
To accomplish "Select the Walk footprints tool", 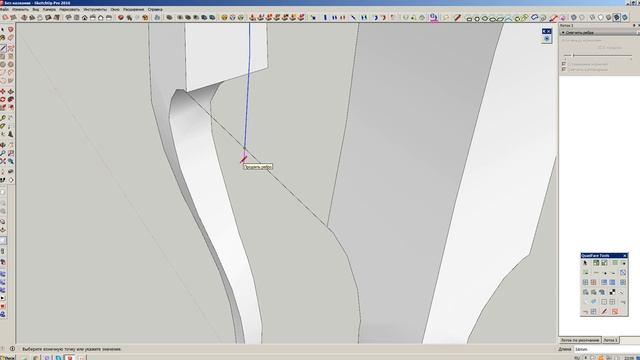I will (3, 180).
